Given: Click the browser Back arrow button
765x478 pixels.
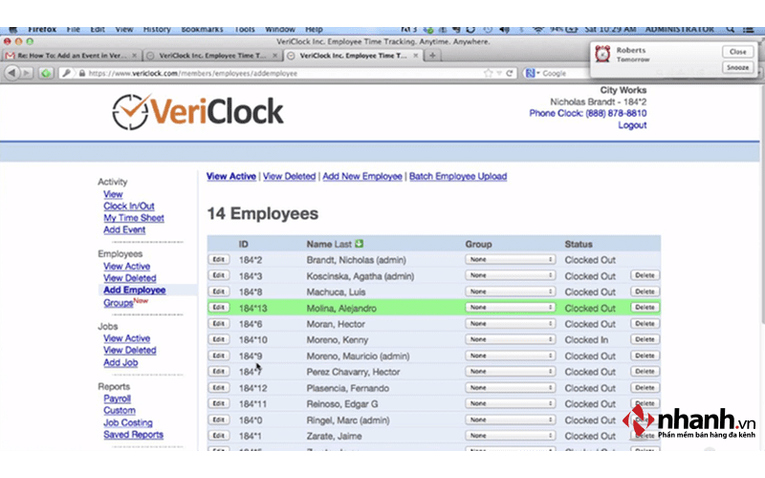Looking at the screenshot, I should click(x=13, y=73).
